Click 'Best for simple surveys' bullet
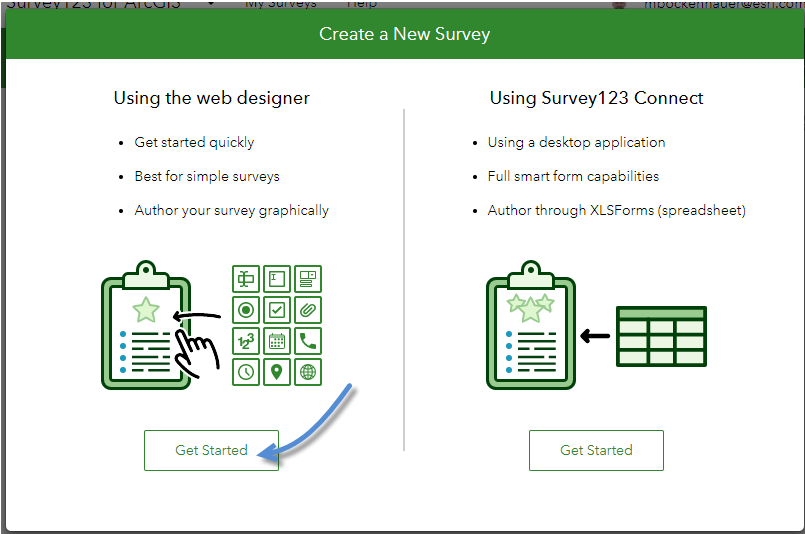This screenshot has width=805, height=534. tap(207, 176)
